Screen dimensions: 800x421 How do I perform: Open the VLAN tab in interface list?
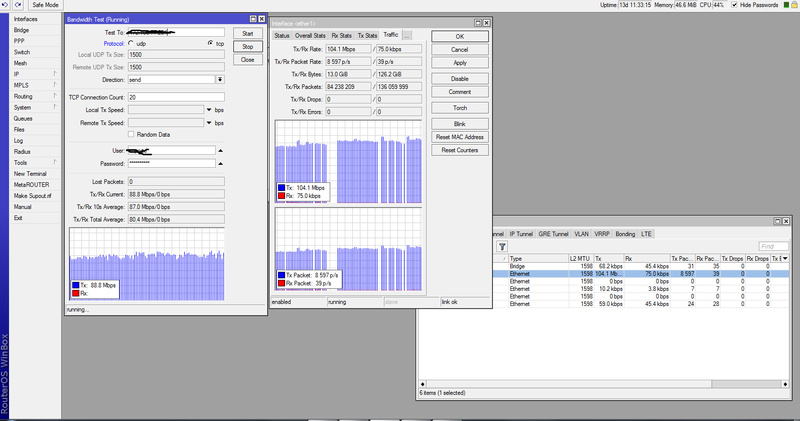[x=579, y=234]
